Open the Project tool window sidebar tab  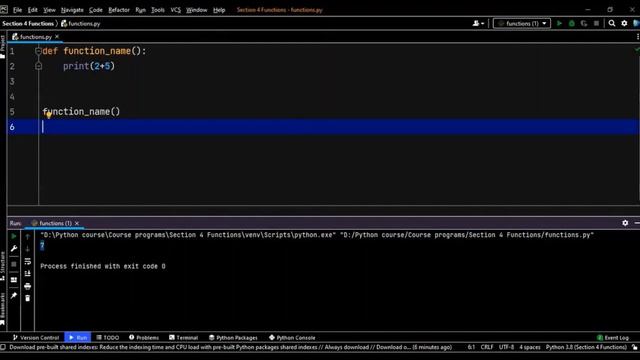tap(3, 47)
